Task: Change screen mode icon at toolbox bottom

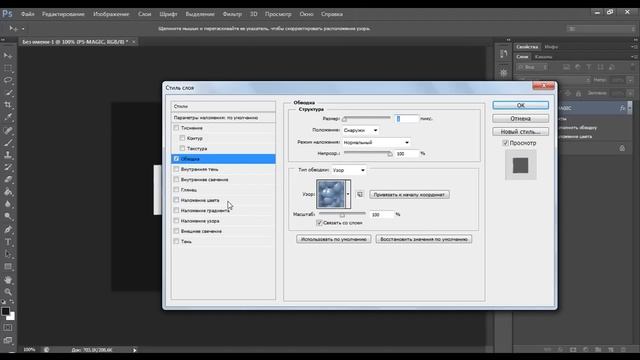Action: (x=8, y=340)
